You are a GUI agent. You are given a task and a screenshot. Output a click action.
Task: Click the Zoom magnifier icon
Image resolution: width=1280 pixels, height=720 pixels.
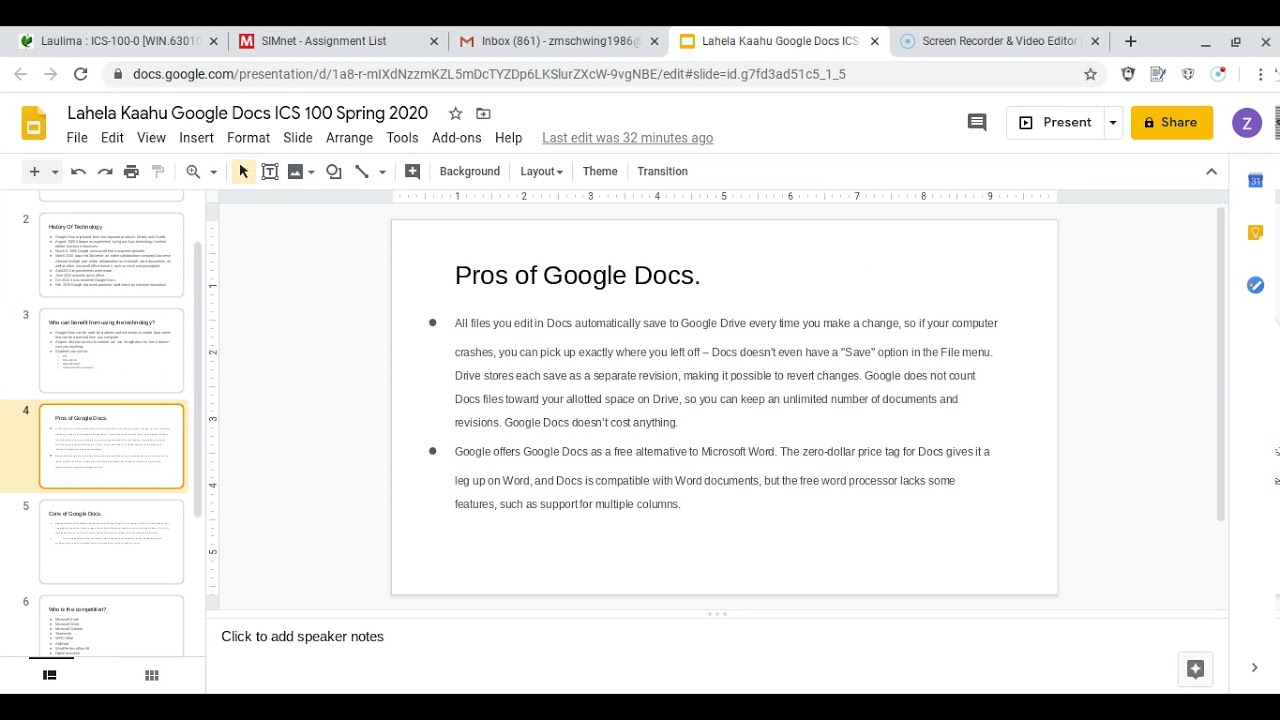(194, 172)
